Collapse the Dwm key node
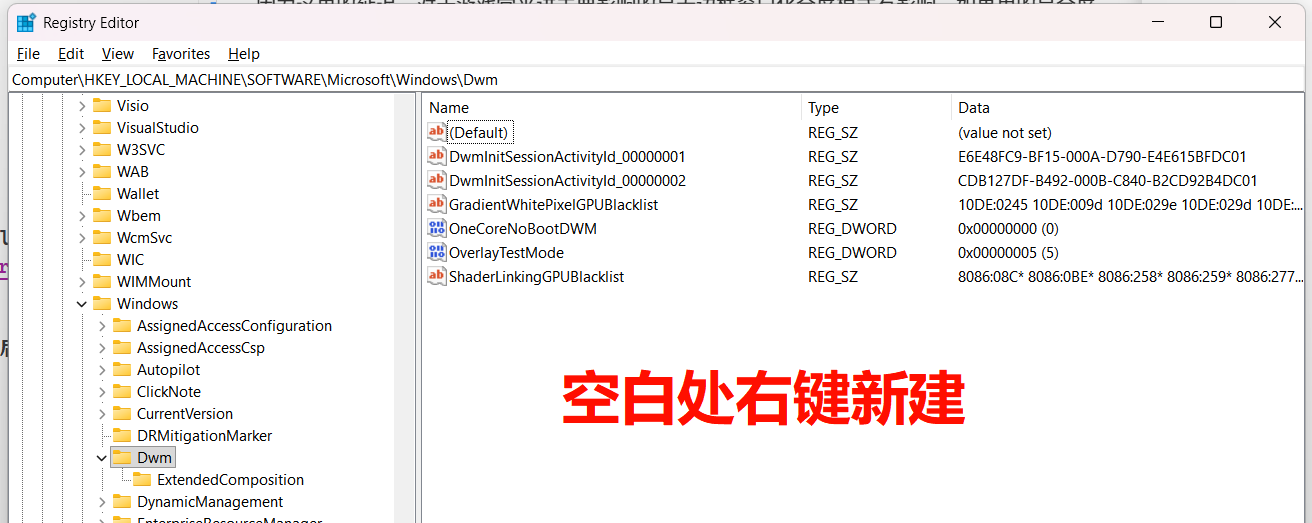 102,458
